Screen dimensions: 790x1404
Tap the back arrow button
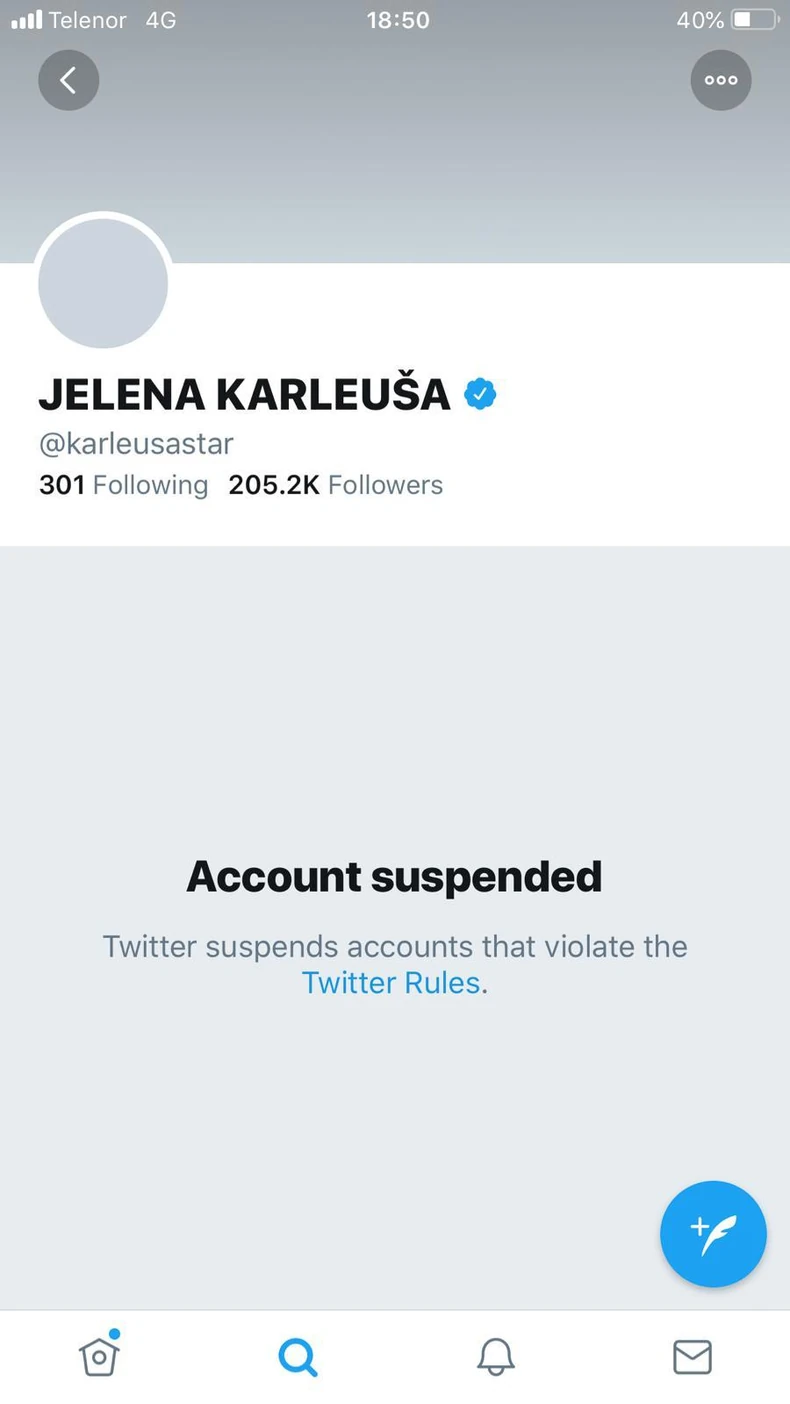pyautogui.click(x=68, y=80)
